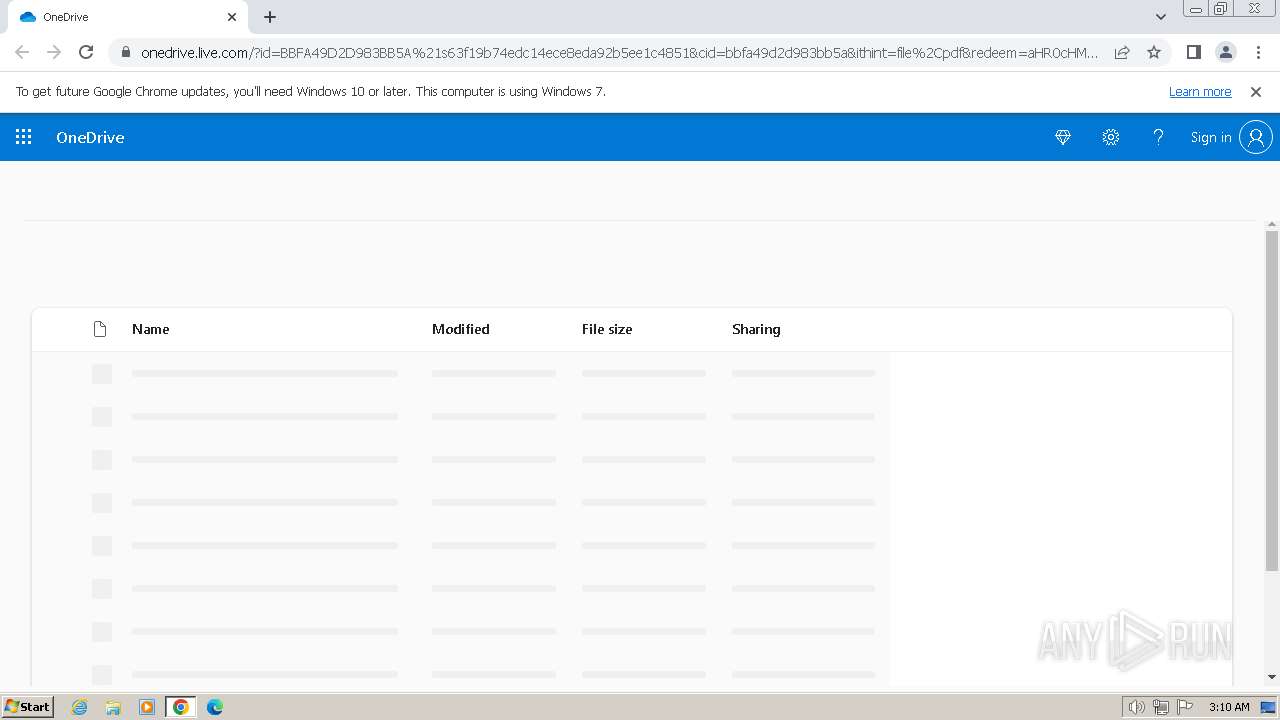Image resolution: width=1280 pixels, height=720 pixels.
Task: Close the OneDrive browser tab
Action: point(232,17)
